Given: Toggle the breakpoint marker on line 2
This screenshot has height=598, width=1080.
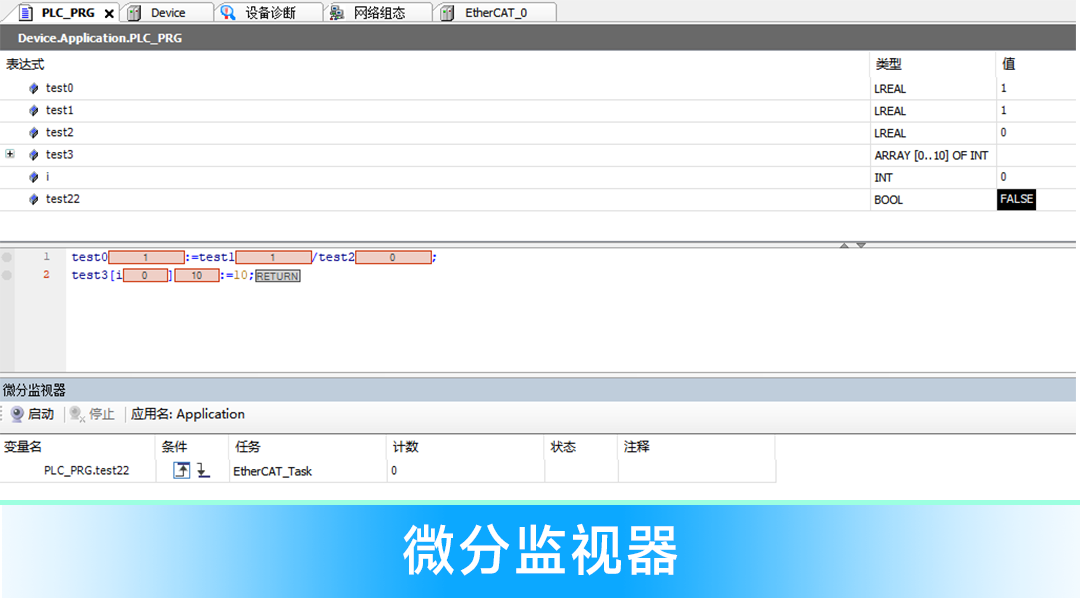Looking at the screenshot, I should 8,274.
